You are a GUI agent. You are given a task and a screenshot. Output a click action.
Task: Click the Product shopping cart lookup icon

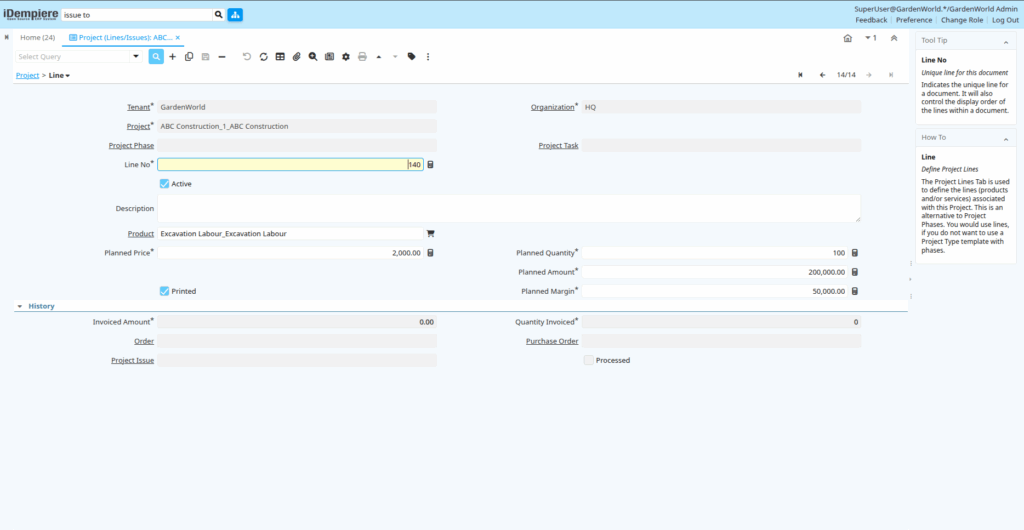tap(430, 233)
